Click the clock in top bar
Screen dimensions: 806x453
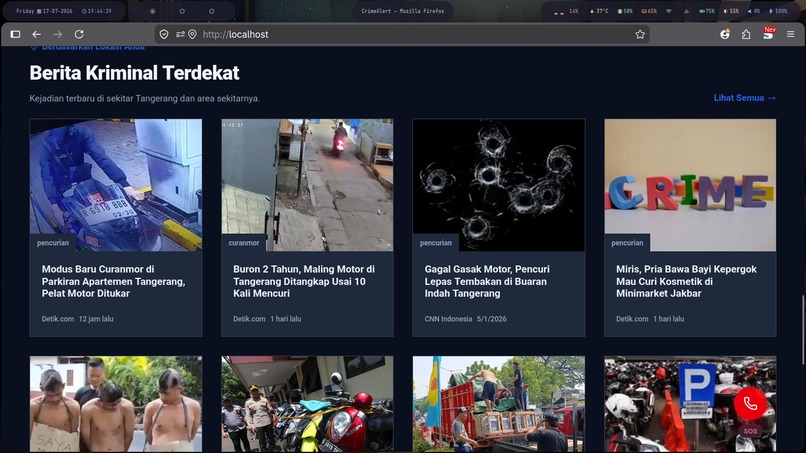(x=97, y=11)
